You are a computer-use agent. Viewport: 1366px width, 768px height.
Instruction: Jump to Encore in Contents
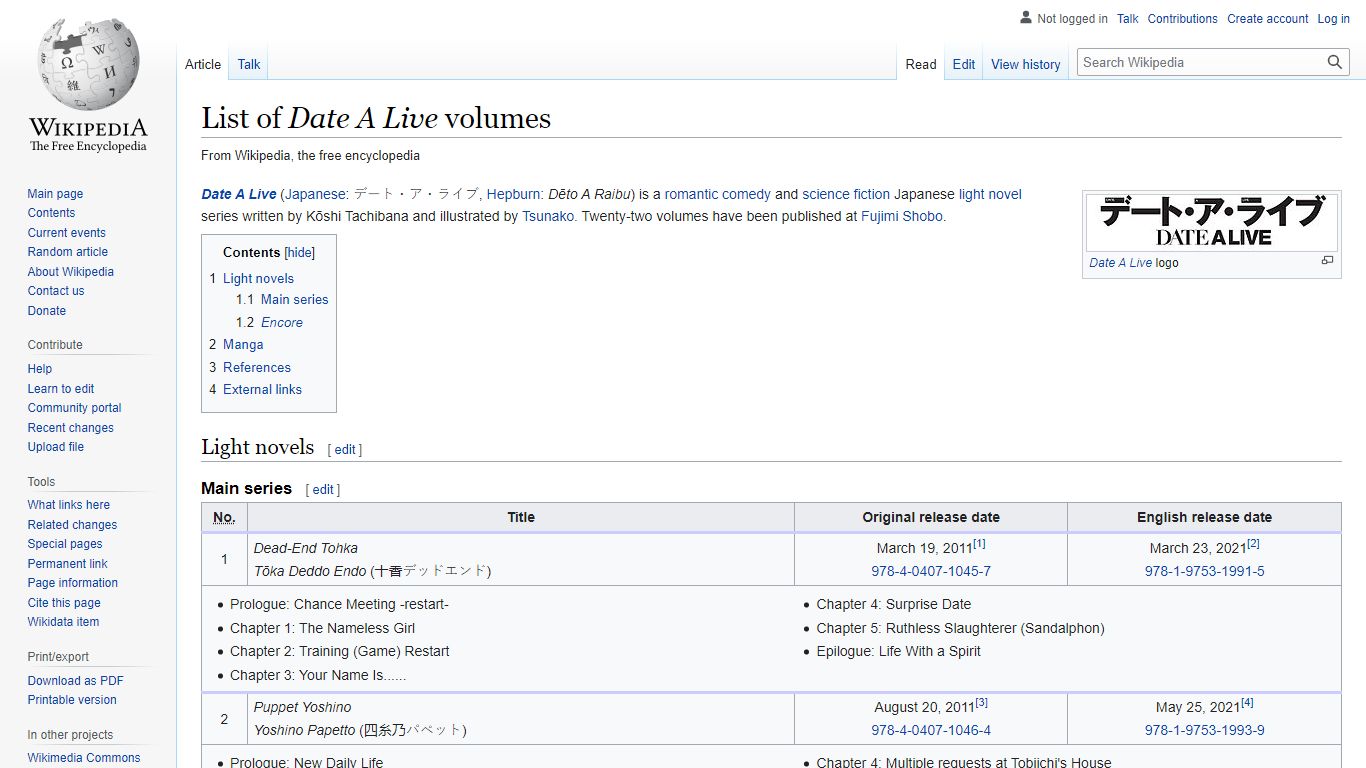coord(282,323)
